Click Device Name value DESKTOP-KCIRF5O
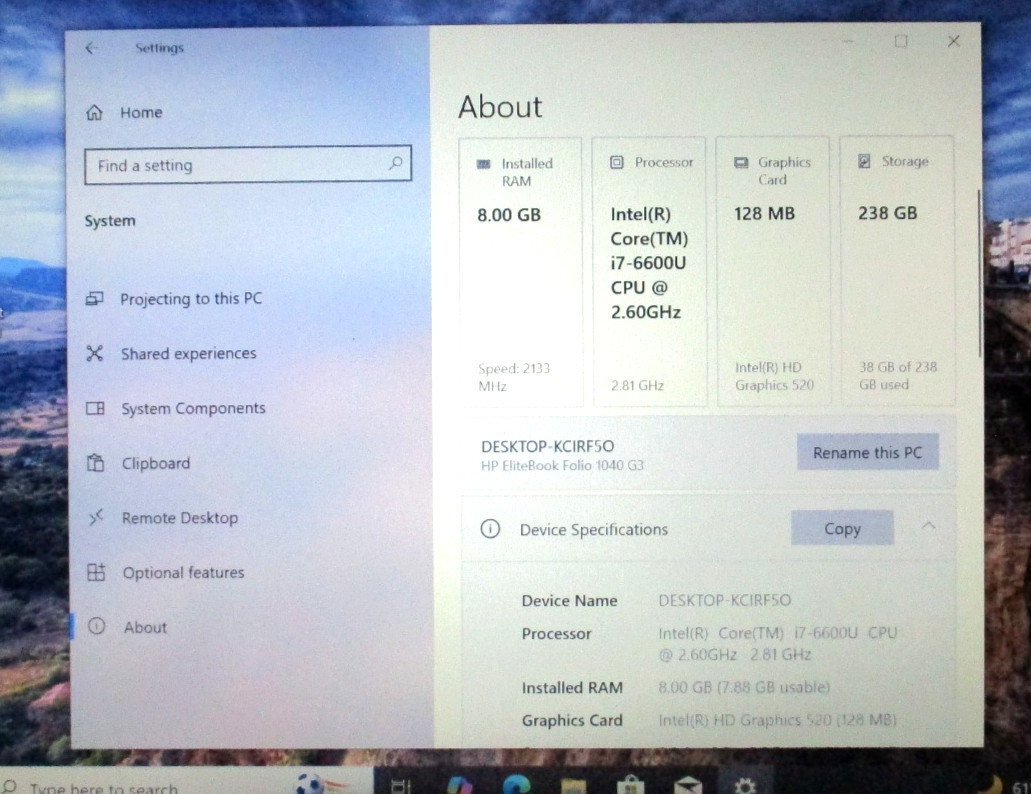 pos(725,600)
